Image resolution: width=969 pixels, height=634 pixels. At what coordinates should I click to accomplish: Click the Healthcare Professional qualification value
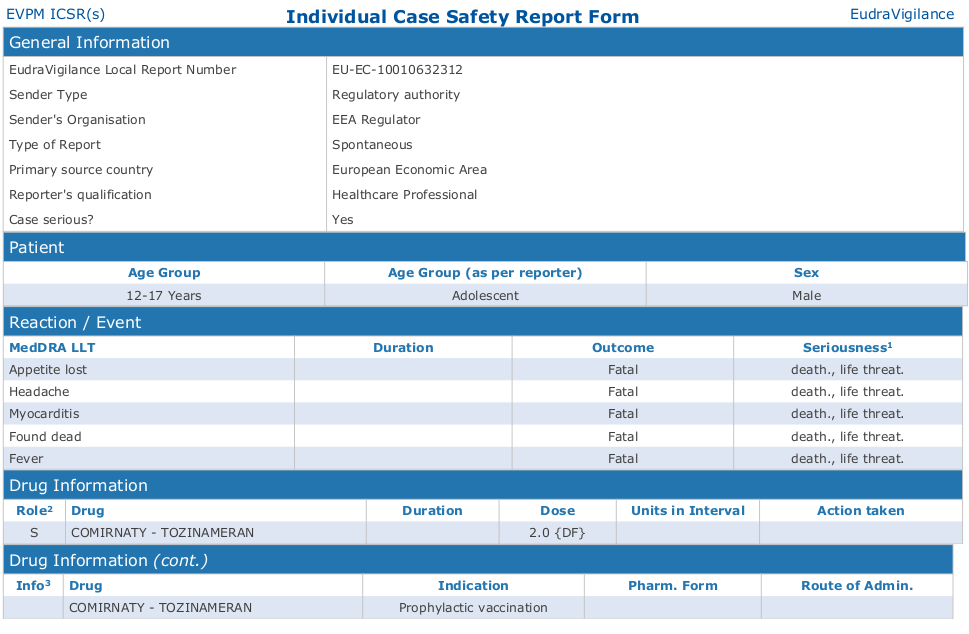pyautogui.click(x=404, y=195)
